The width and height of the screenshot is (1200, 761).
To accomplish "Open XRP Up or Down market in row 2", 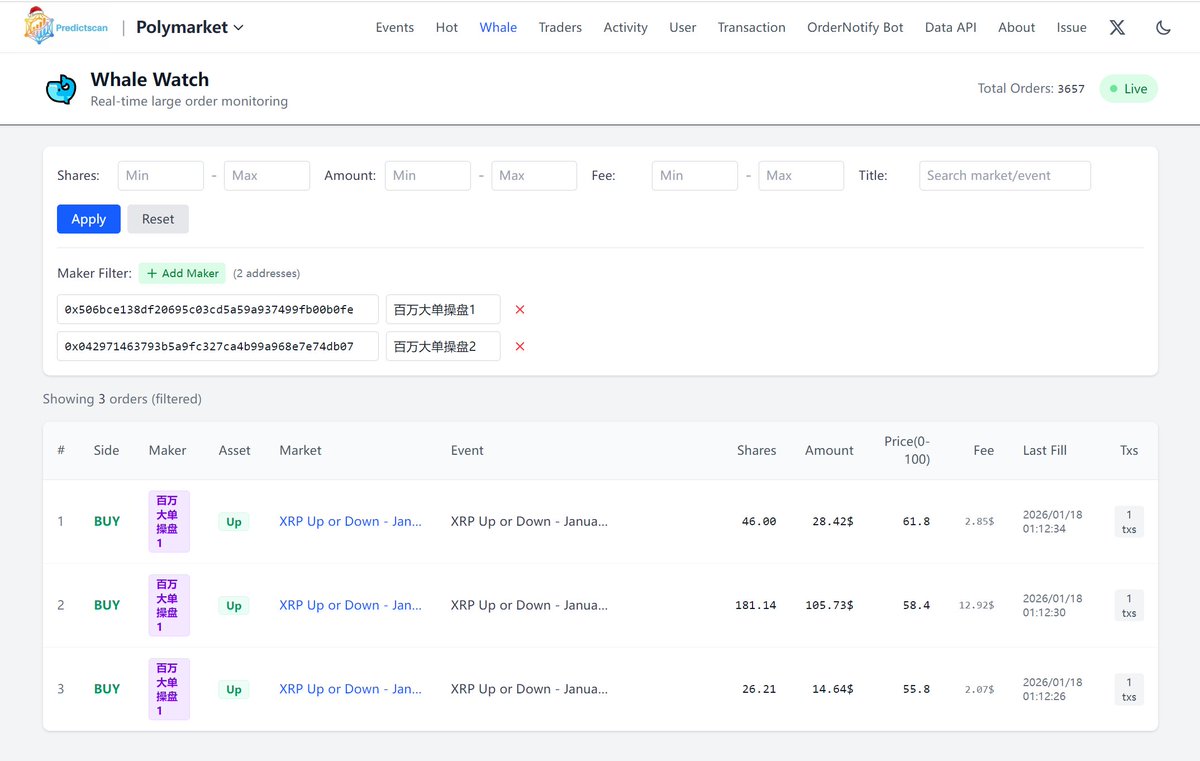I will coord(350,605).
